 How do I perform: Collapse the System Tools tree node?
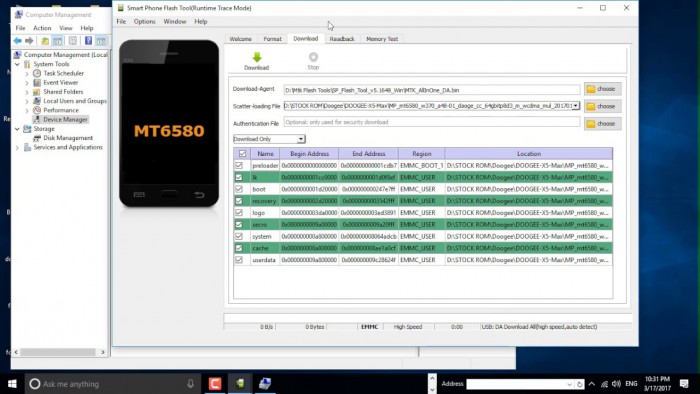pyautogui.click(x=17, y=64)
